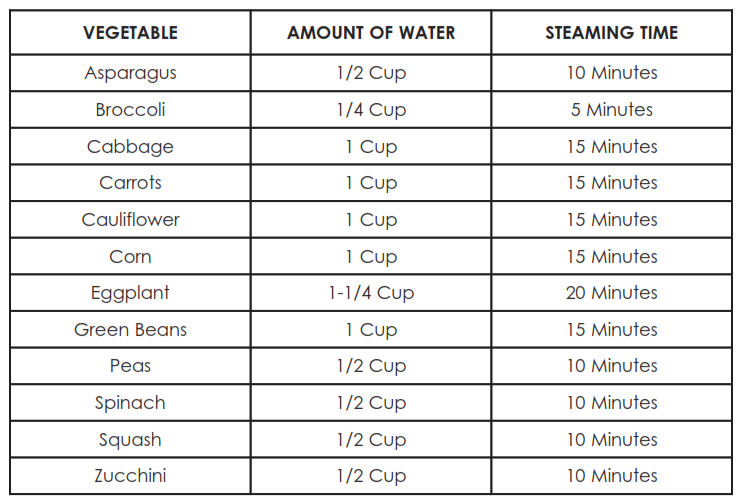Click the Corn vegetable cell

[x=131, y=256]
